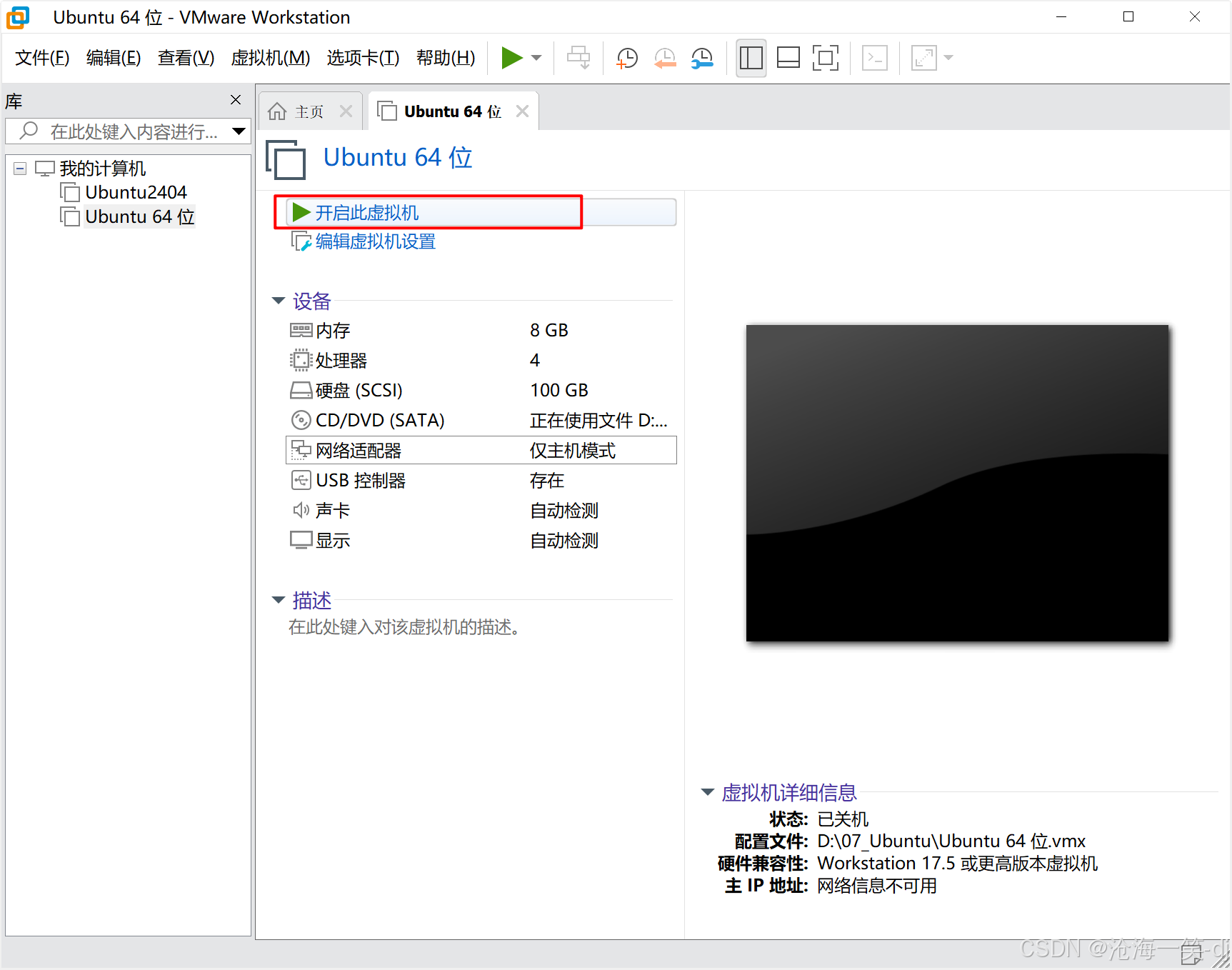Click the black VM screen thumbnail
The height and width of the screenshot is (970, 1232).
(x=958, y=484)
